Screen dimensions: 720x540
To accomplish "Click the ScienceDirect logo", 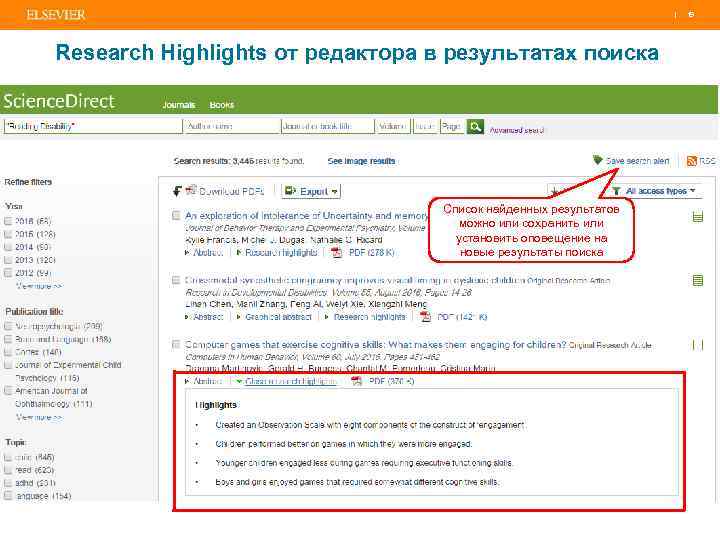I will [59, 101].
